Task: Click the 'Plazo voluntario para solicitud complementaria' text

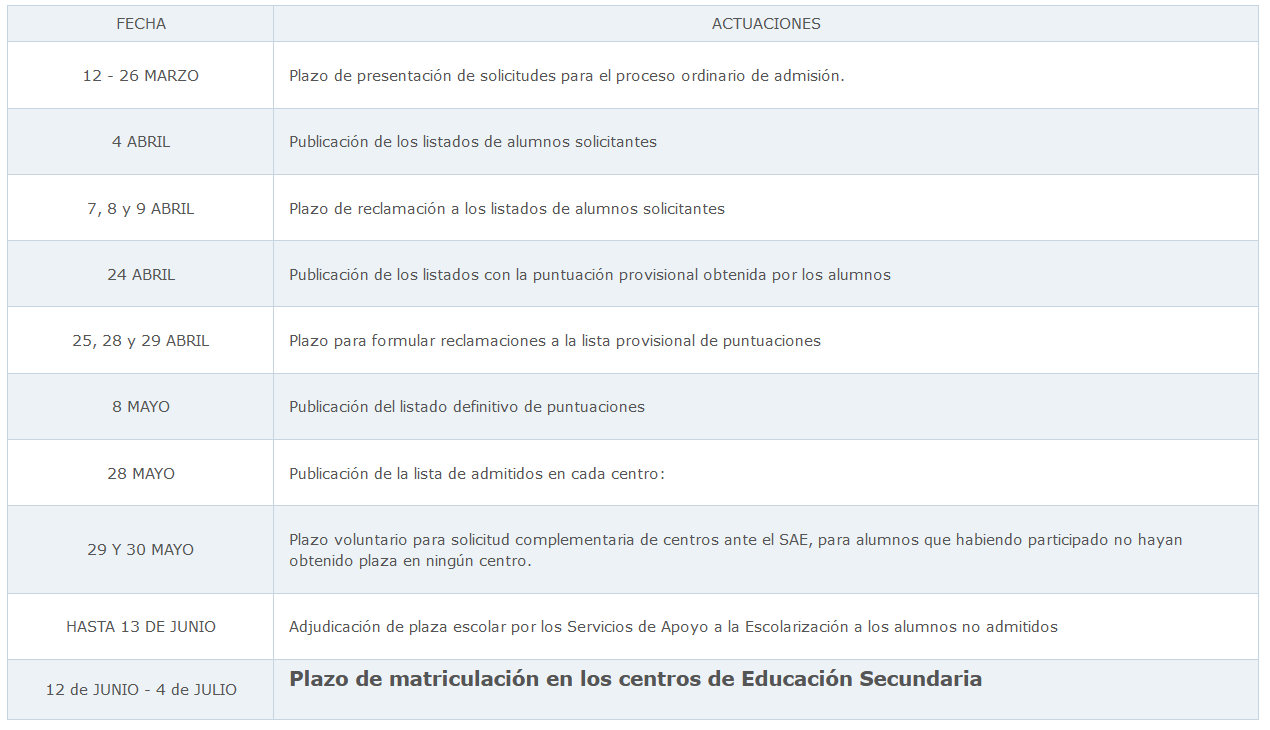Action: coord(735,540)
